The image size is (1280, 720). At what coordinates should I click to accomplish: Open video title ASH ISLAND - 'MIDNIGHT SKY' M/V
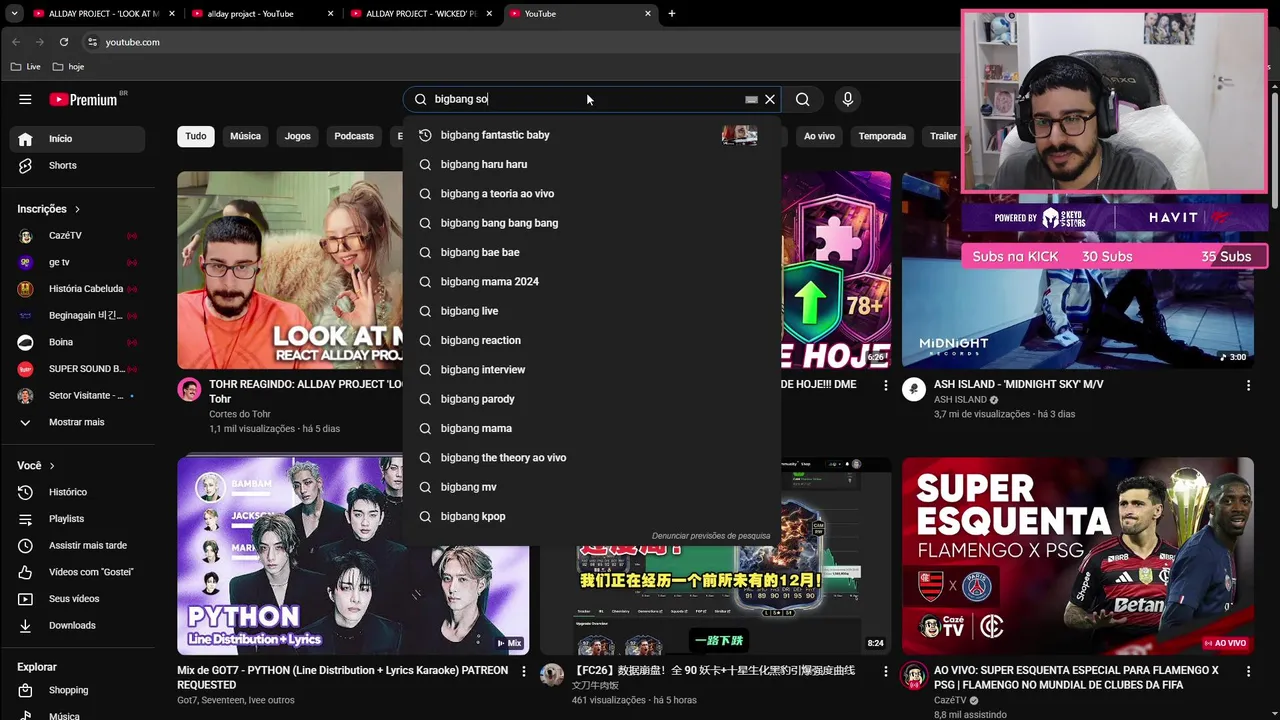(x=1019, y=385)
